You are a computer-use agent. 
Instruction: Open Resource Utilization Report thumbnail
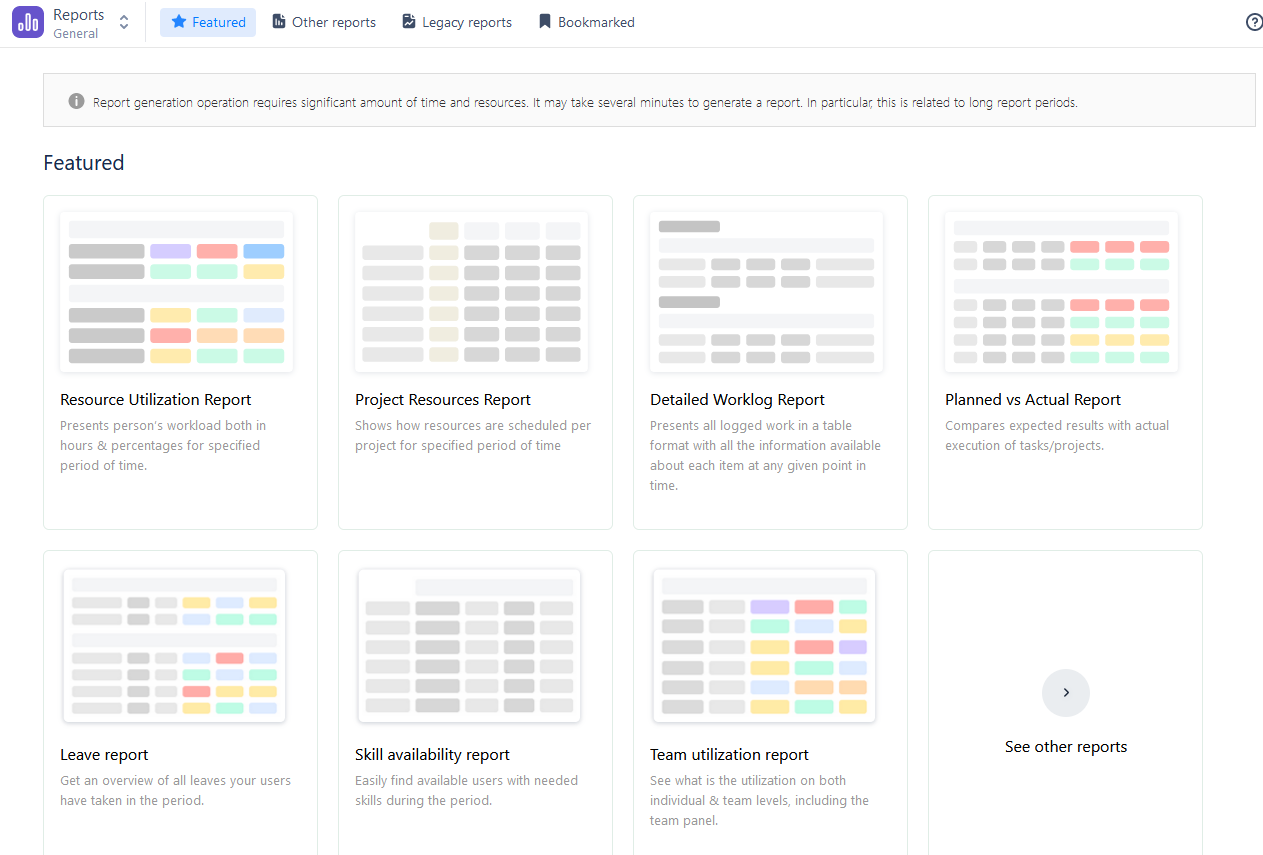point(176,292)
